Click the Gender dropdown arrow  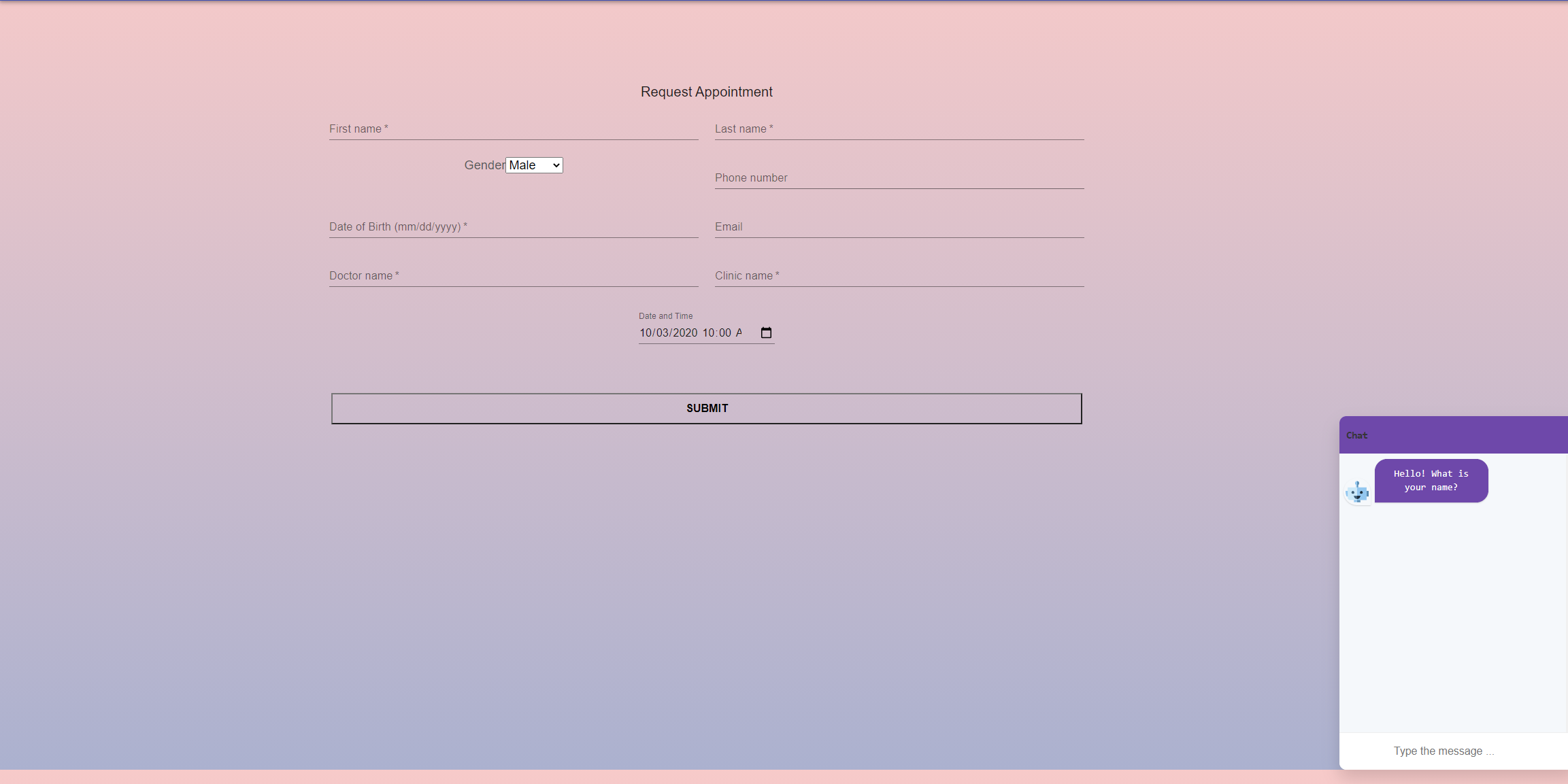point(556,165)
